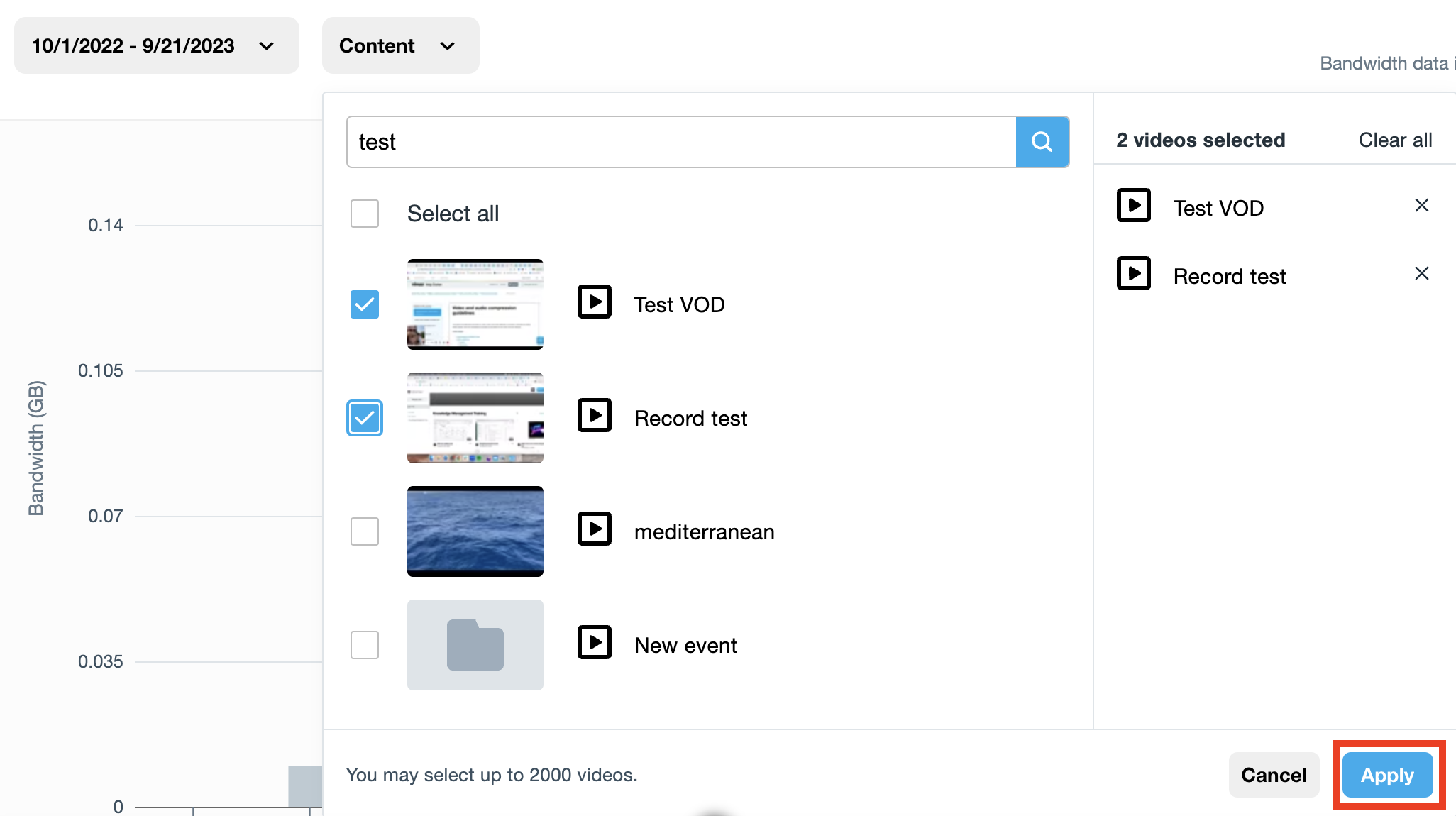
Task: Click the play icon in Test VOD selected panel
Action: coord(1133,206)
